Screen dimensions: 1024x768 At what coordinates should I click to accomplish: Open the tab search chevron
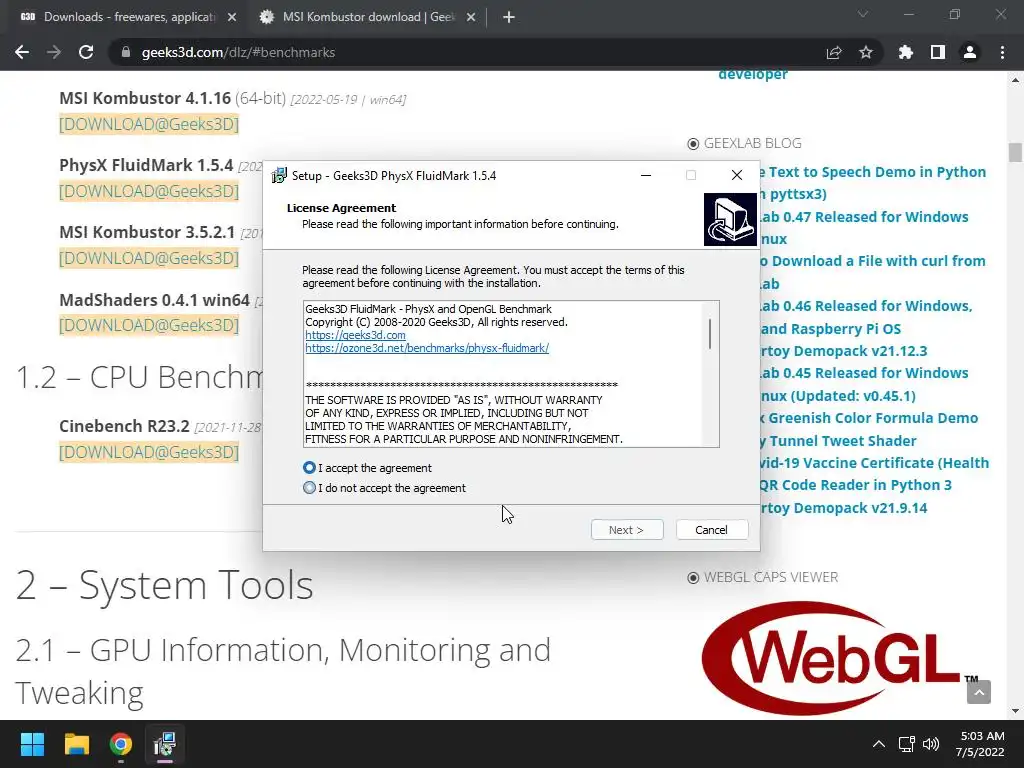863,14
